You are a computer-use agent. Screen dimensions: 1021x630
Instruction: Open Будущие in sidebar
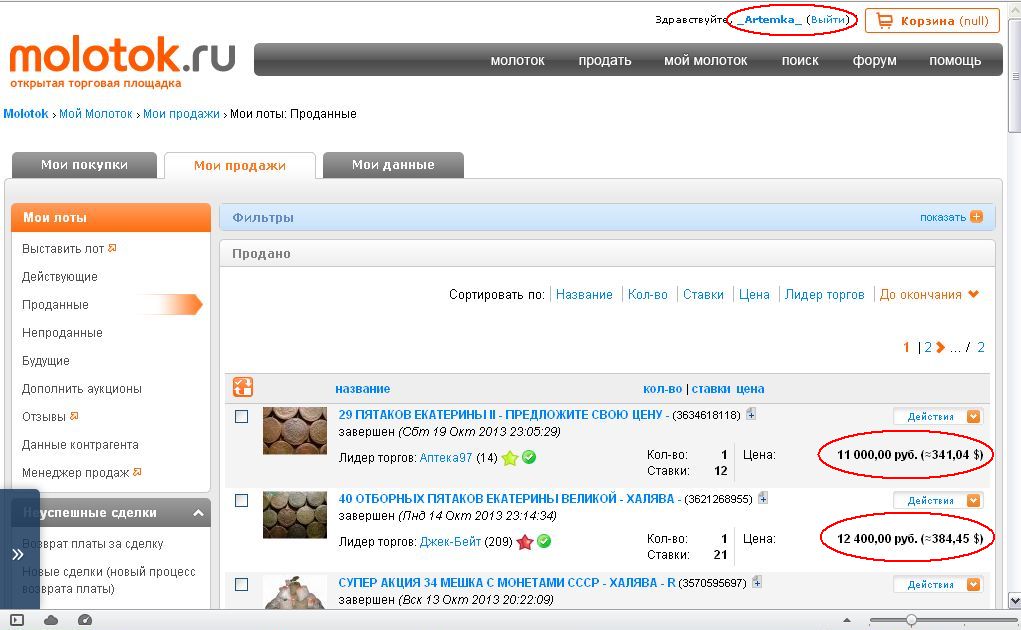coord(46,361)
